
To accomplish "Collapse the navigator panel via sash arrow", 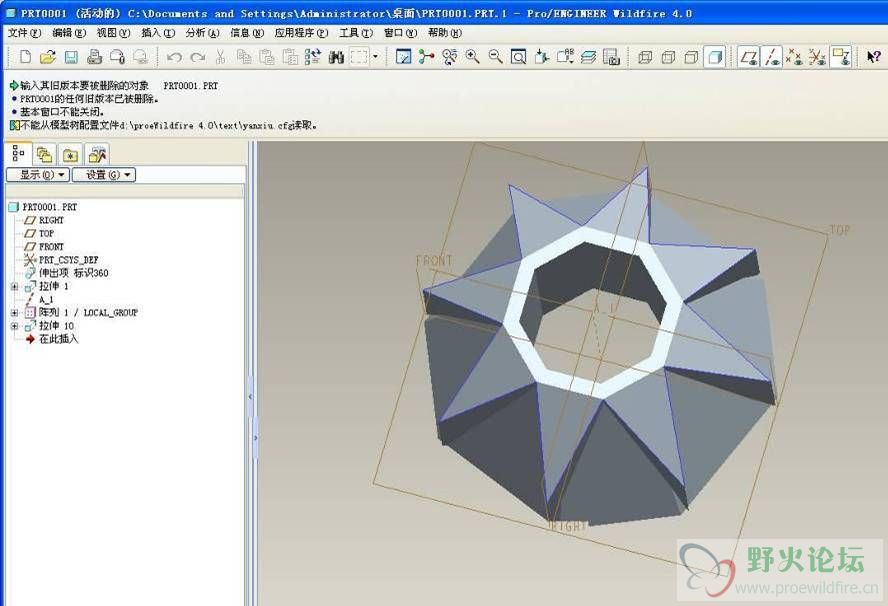I will click(250, 397).
